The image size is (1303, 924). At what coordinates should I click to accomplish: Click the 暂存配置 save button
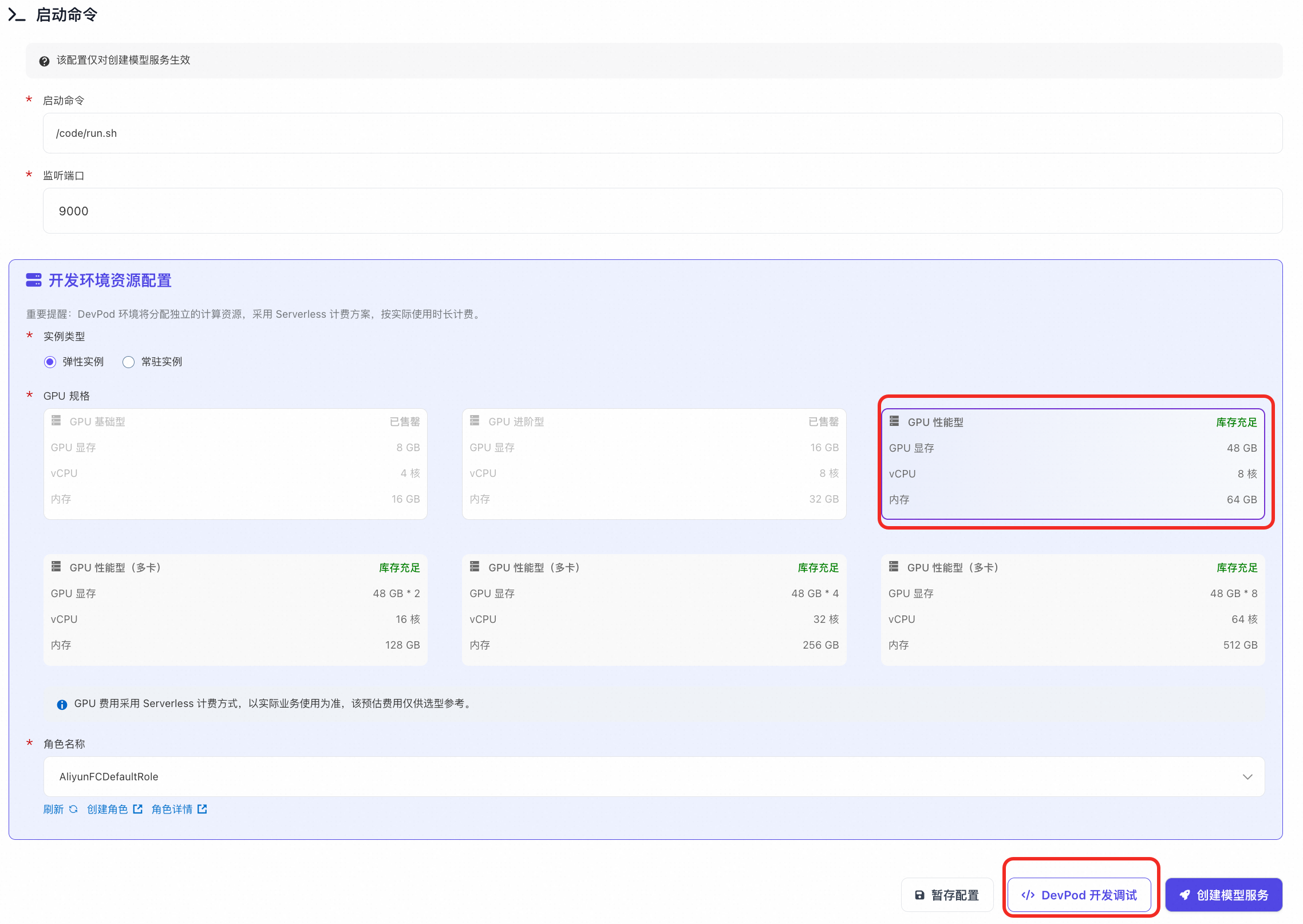947,895
